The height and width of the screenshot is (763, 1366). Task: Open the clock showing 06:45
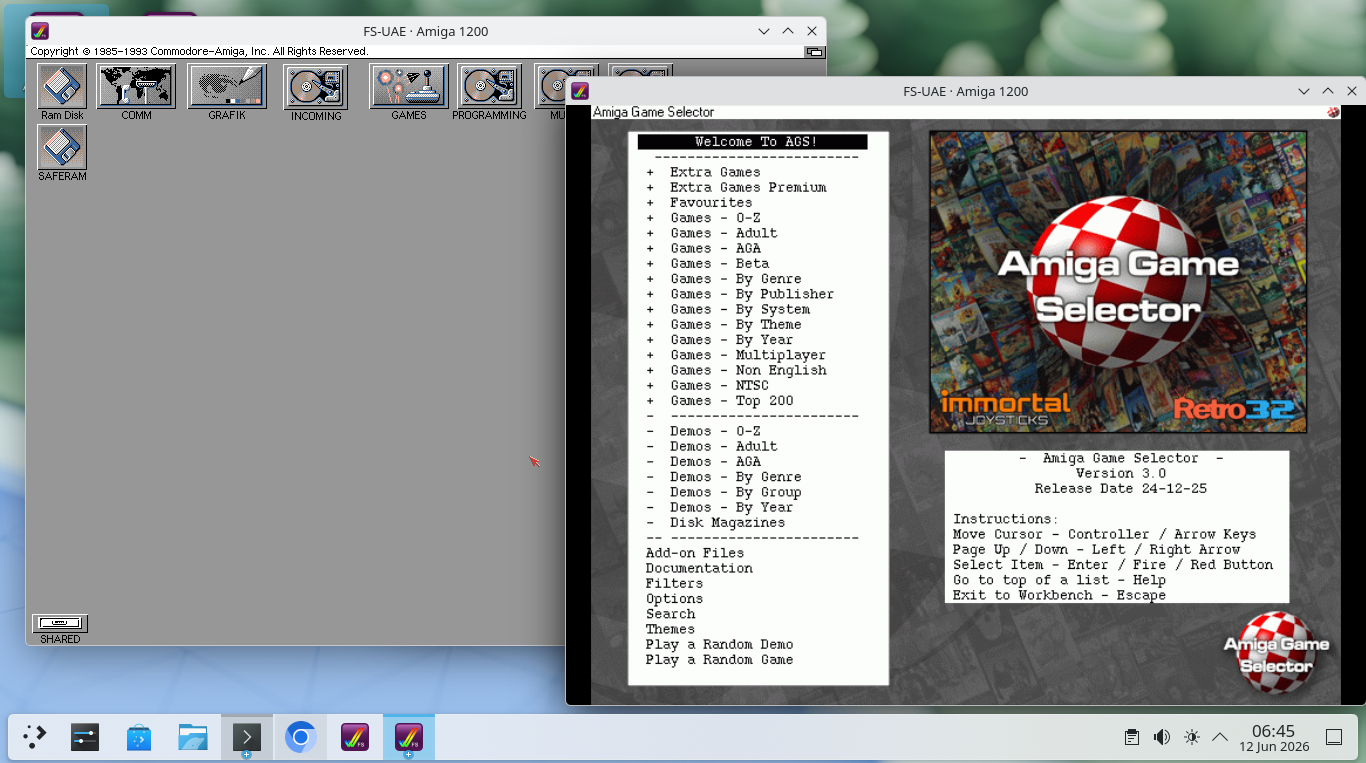point(1273,738)
